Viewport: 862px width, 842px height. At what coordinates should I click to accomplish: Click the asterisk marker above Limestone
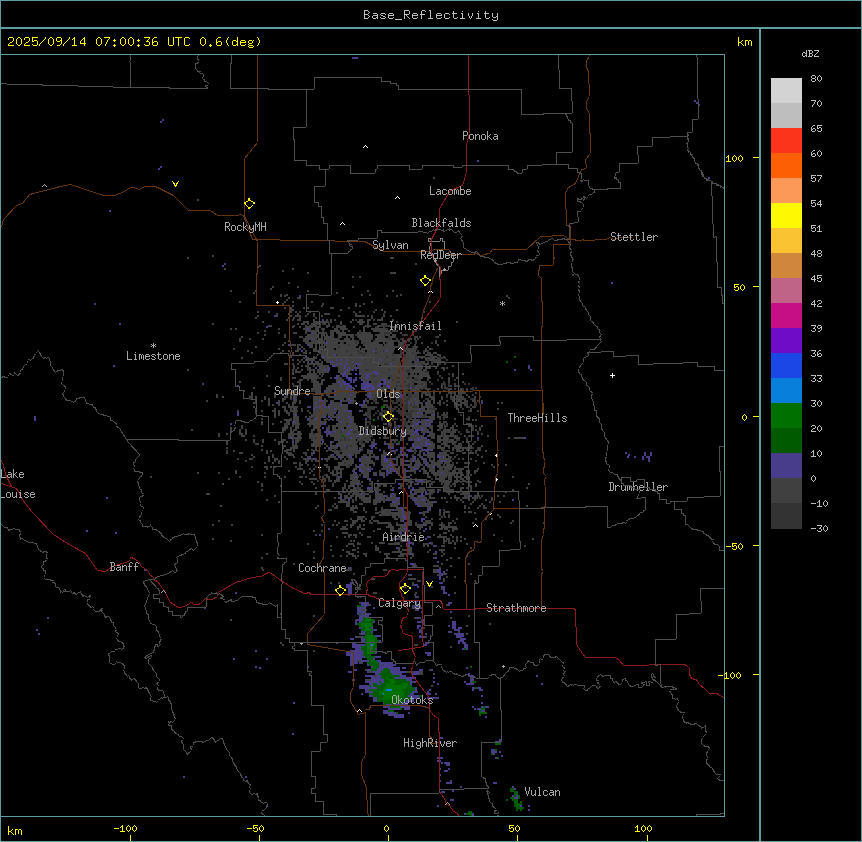point(153,345)
